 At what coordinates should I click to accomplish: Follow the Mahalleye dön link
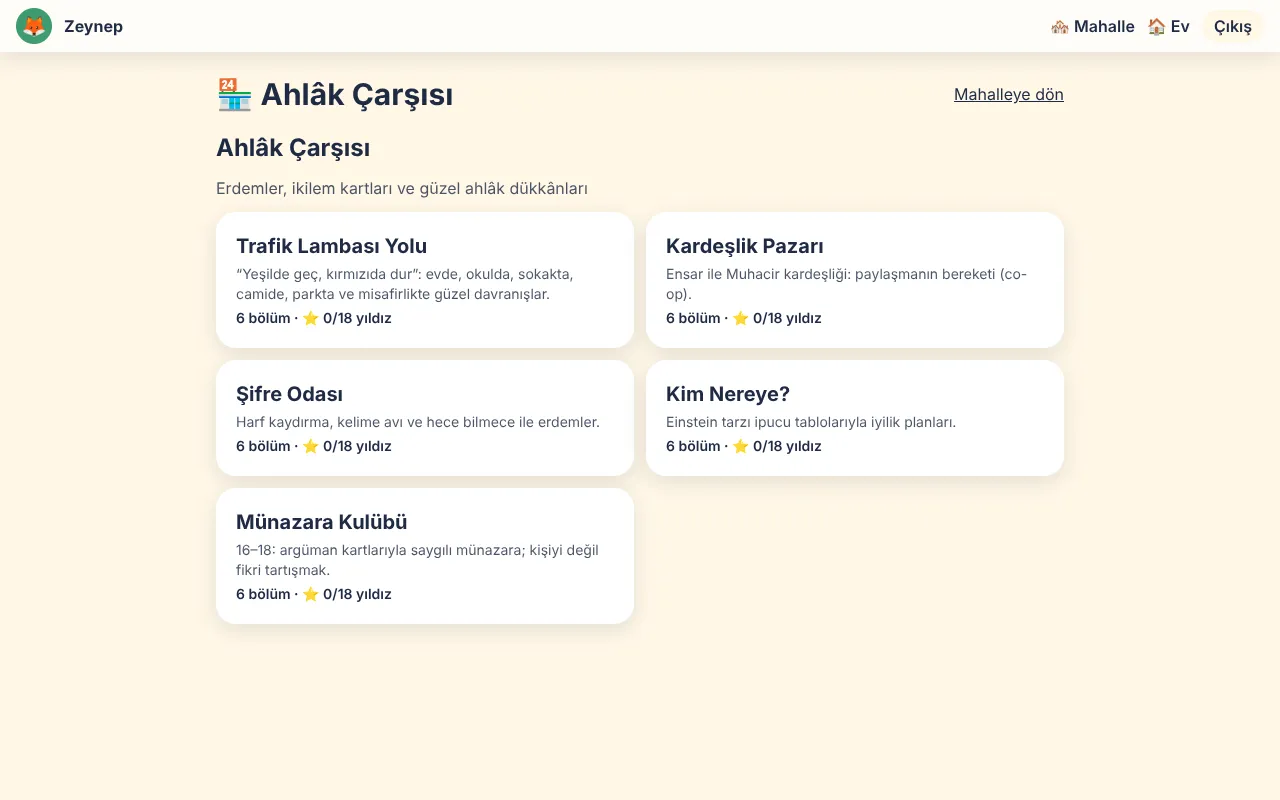click(x=1009, y=94)
